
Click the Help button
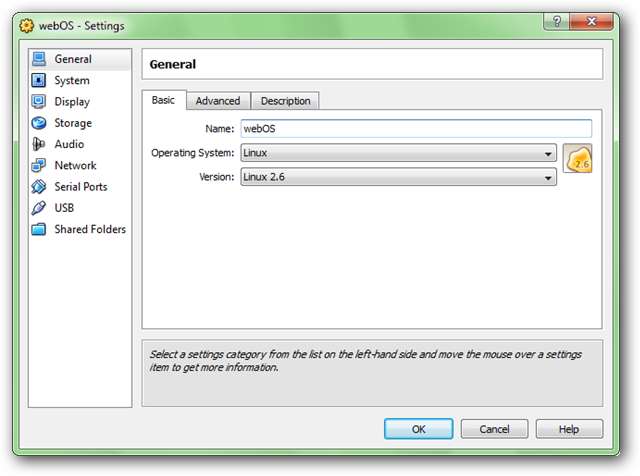[x=569, y=429]
